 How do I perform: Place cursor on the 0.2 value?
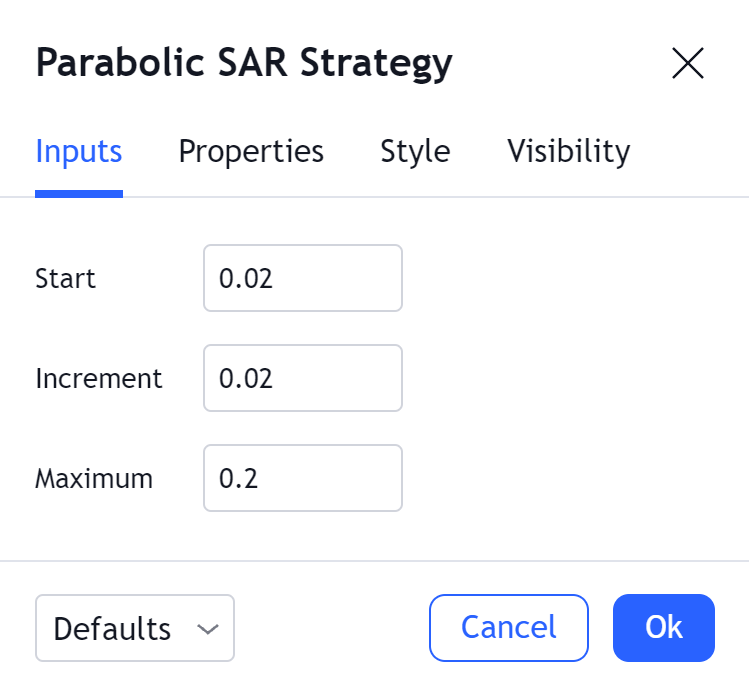click(239, 478)
